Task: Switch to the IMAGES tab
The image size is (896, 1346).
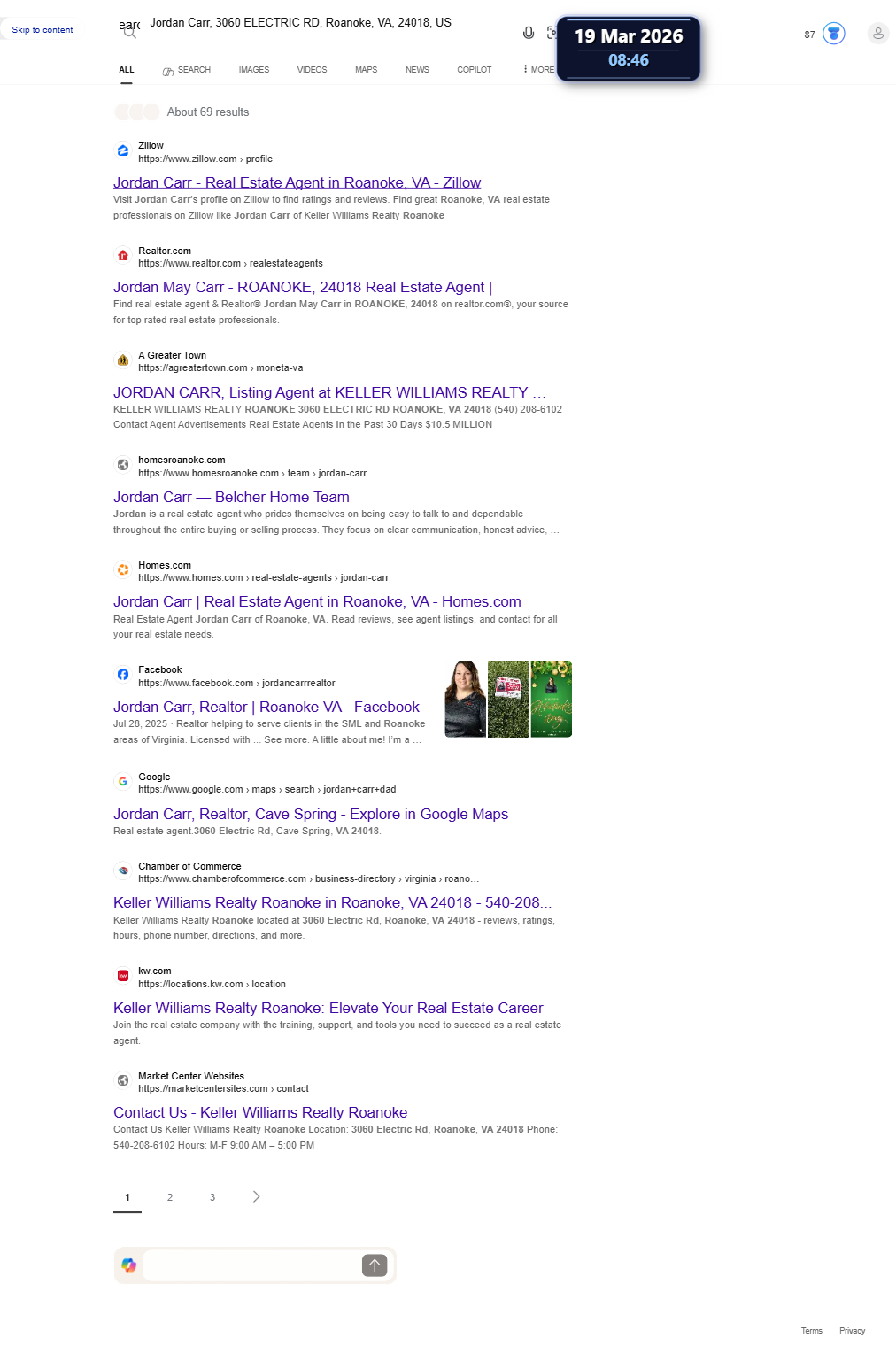Action: 254,70
